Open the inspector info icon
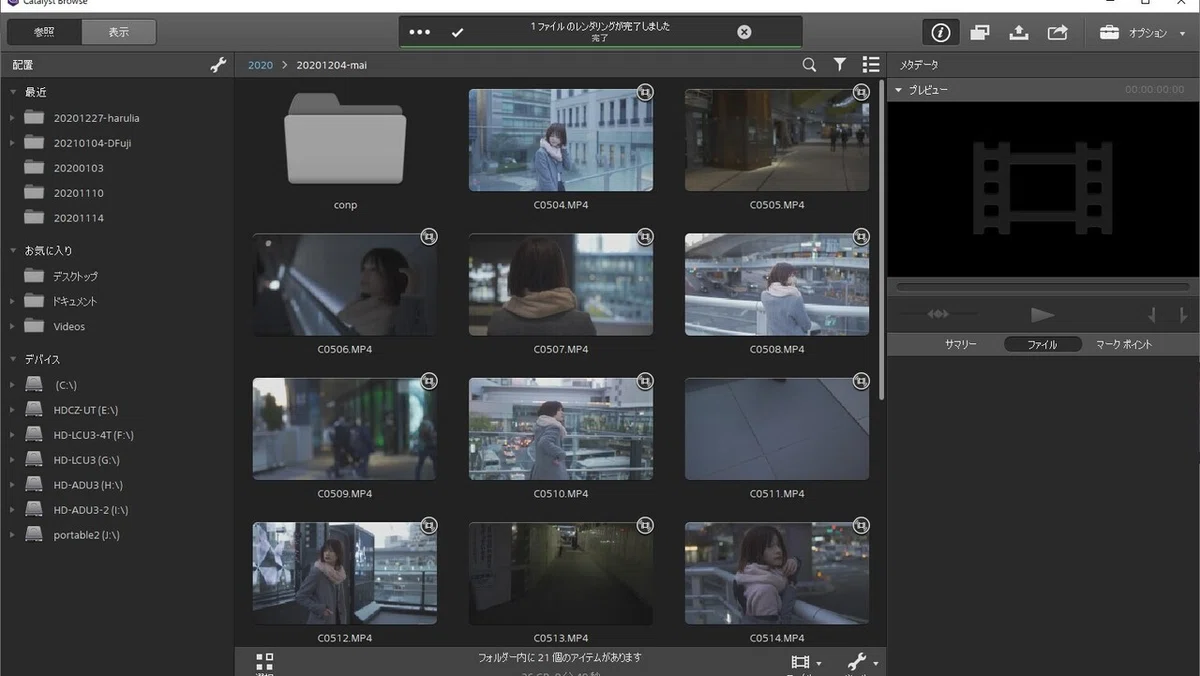 (x=940, y=32)
